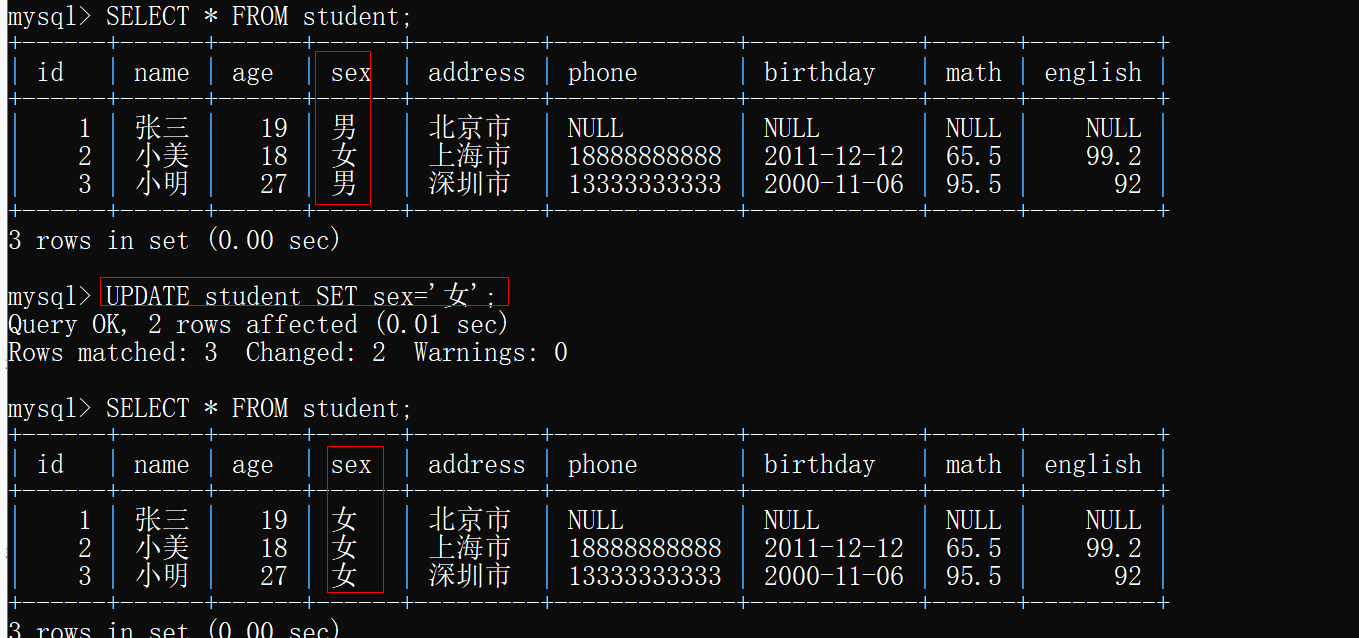Image resolution: width=1359 pixels, height=638 pixels.
Task: Click phone 13333333333 in the second table
Action: tap(644, 576)
